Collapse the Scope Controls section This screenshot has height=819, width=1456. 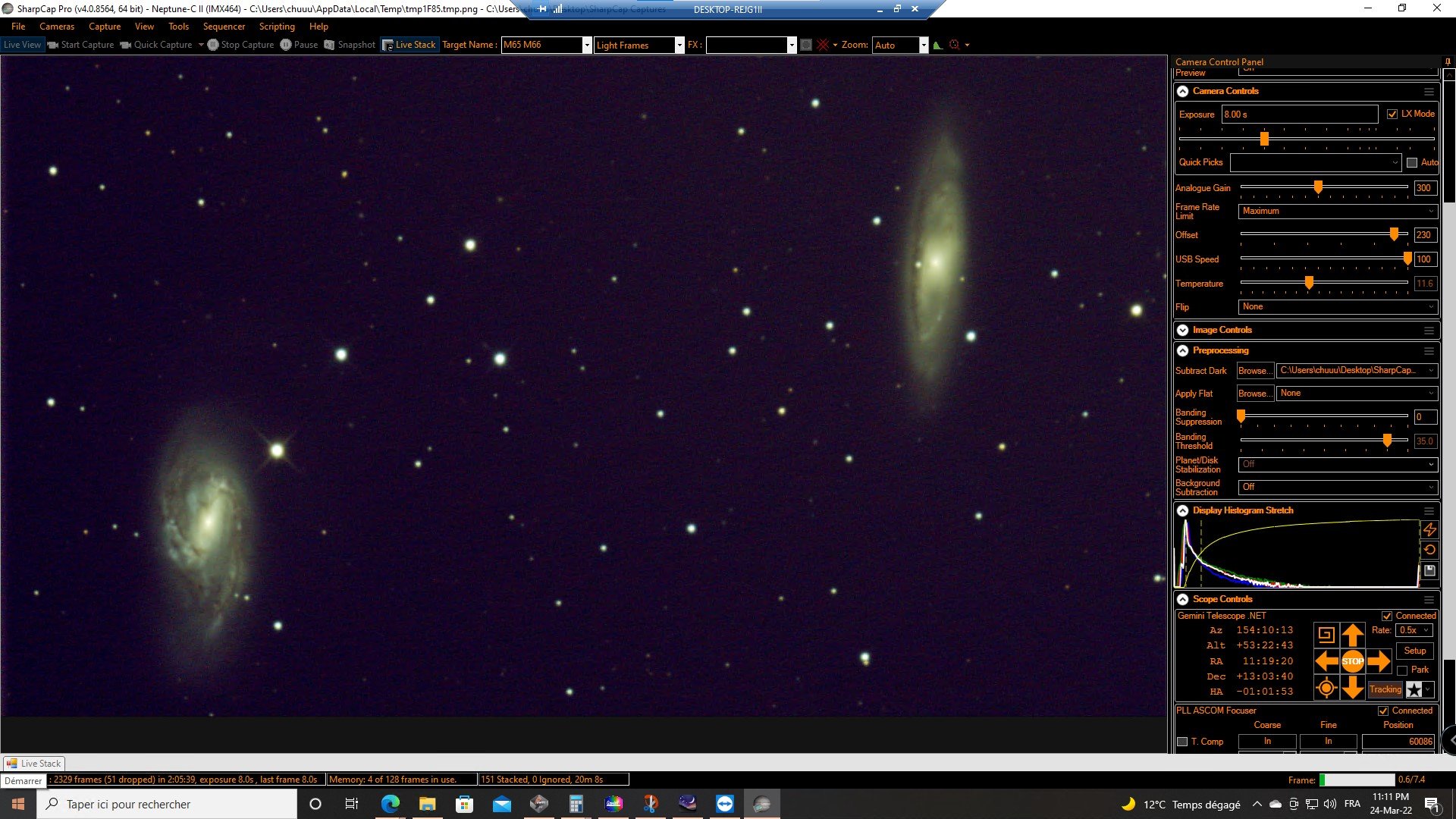pos(1183,599)
